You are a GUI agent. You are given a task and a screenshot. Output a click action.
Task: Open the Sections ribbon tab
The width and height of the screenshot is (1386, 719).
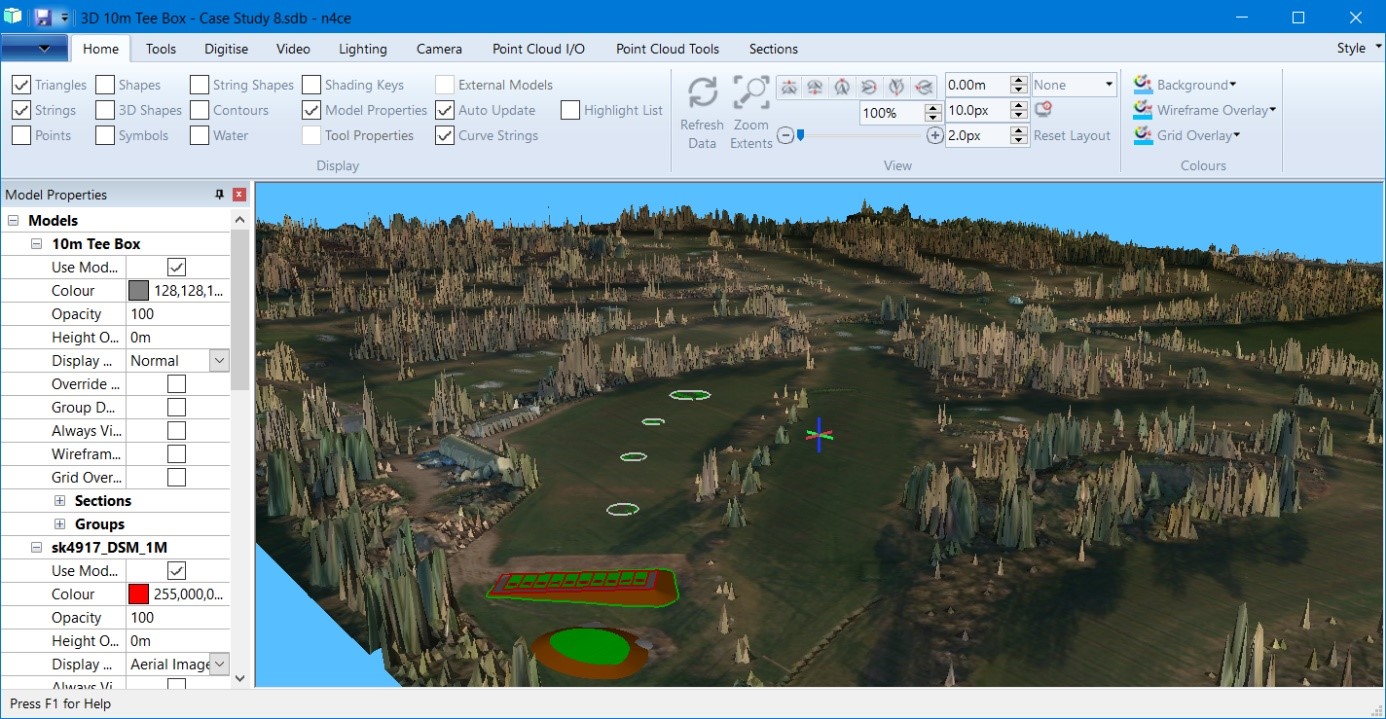pos(773,48)
